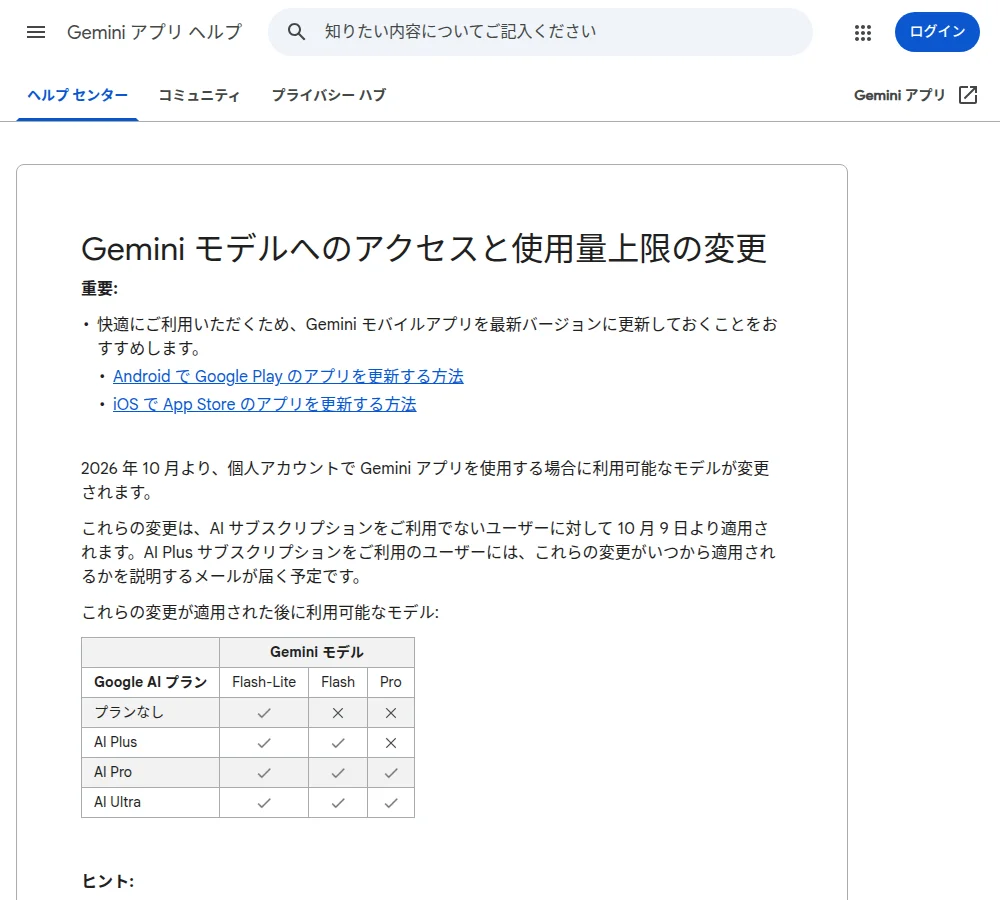Open the hamburger main menu
This screenshot has height=900, width=1000.
point(36,32)
